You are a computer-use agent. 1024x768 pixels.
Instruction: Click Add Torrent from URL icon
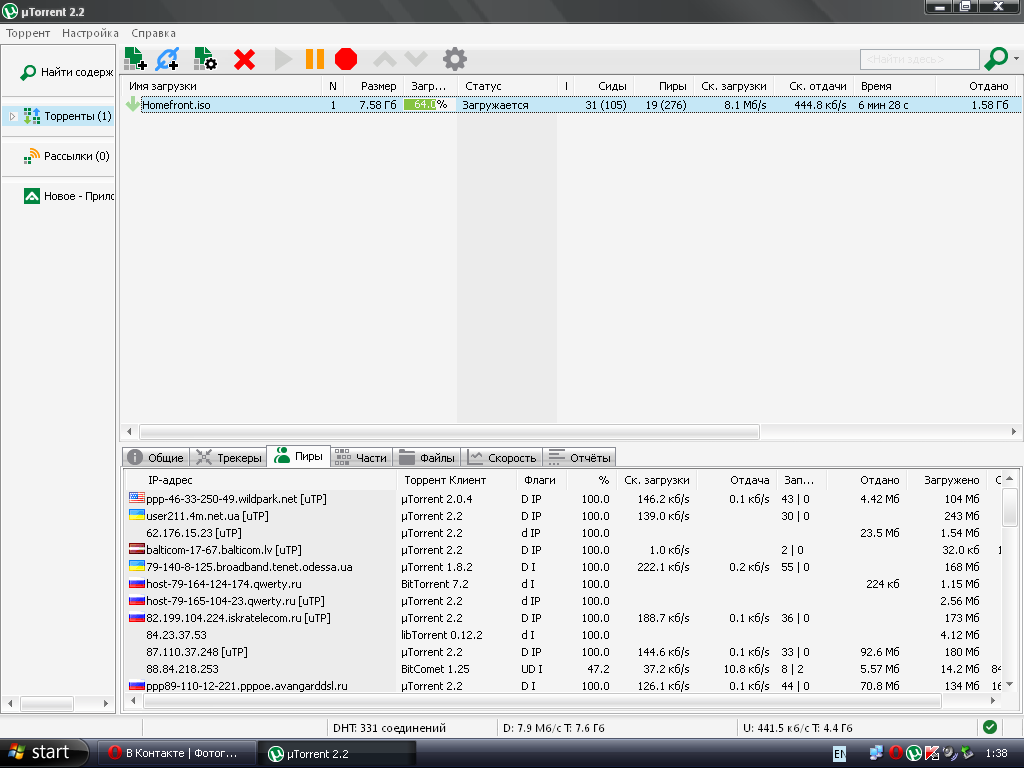point(168,59)
